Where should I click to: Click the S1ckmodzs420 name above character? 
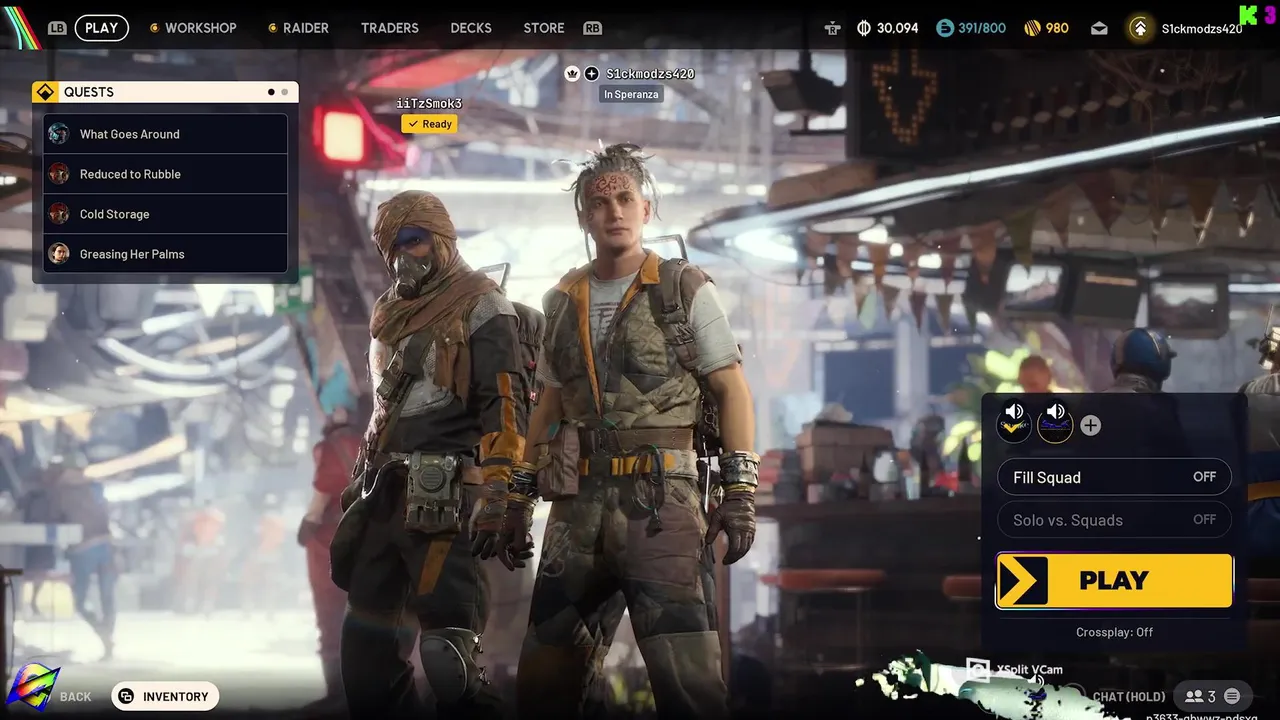click(650, 74)
